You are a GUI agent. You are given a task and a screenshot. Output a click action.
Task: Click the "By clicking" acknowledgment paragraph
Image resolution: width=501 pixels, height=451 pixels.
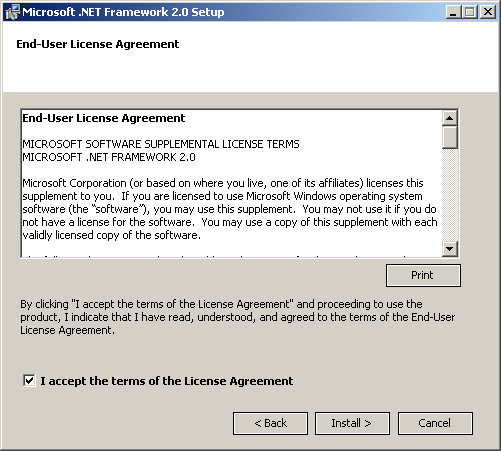[x=237, y=317]
